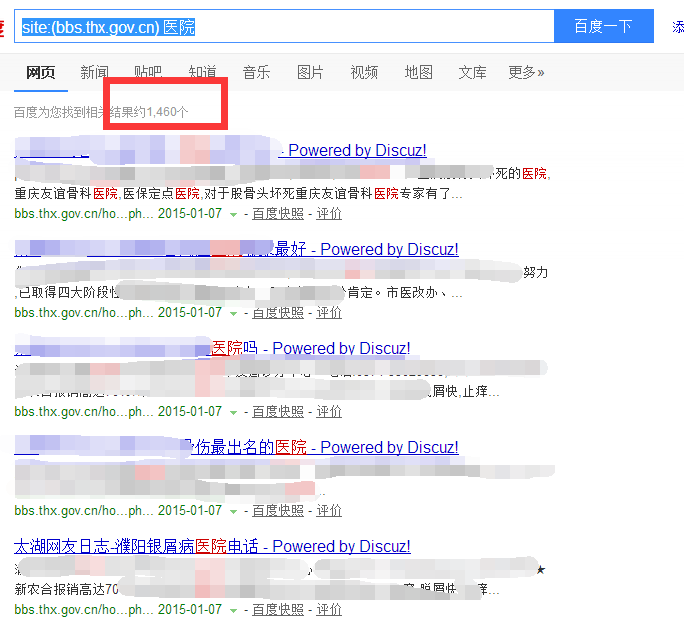This screenshot has height=621, width=684.
Task: Select the 知道 tab
Action: pyautogui.click(x=203, y=72)
